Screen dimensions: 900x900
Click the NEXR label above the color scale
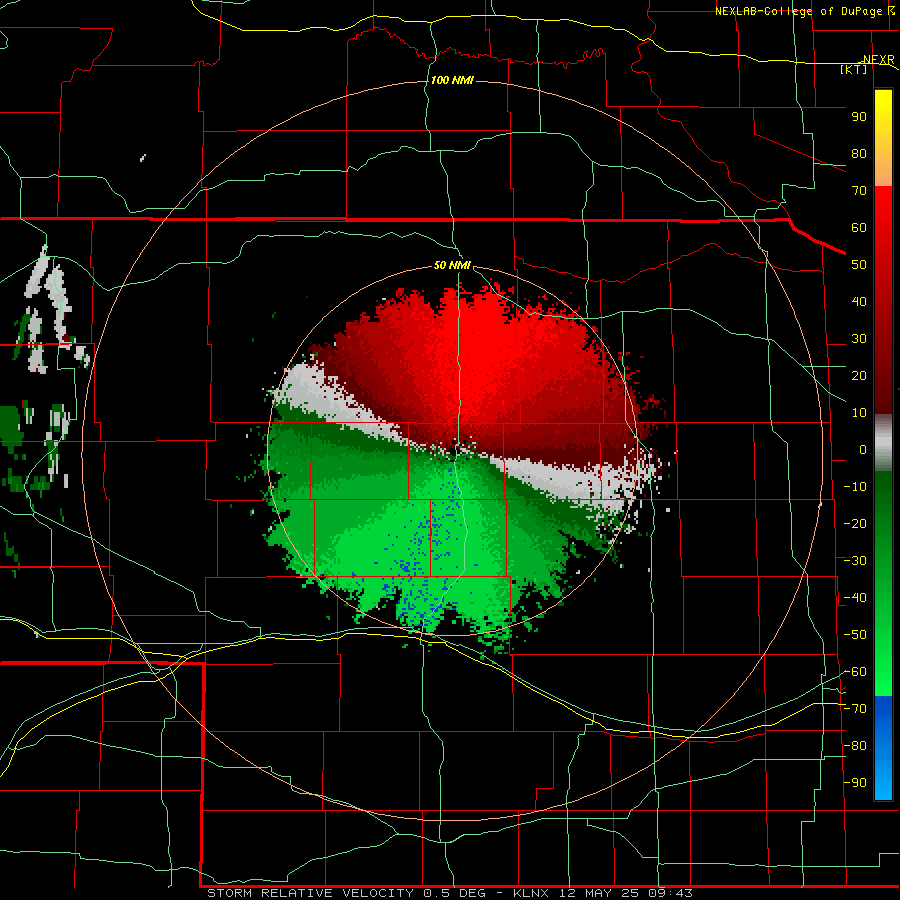(x=879, y=60)
